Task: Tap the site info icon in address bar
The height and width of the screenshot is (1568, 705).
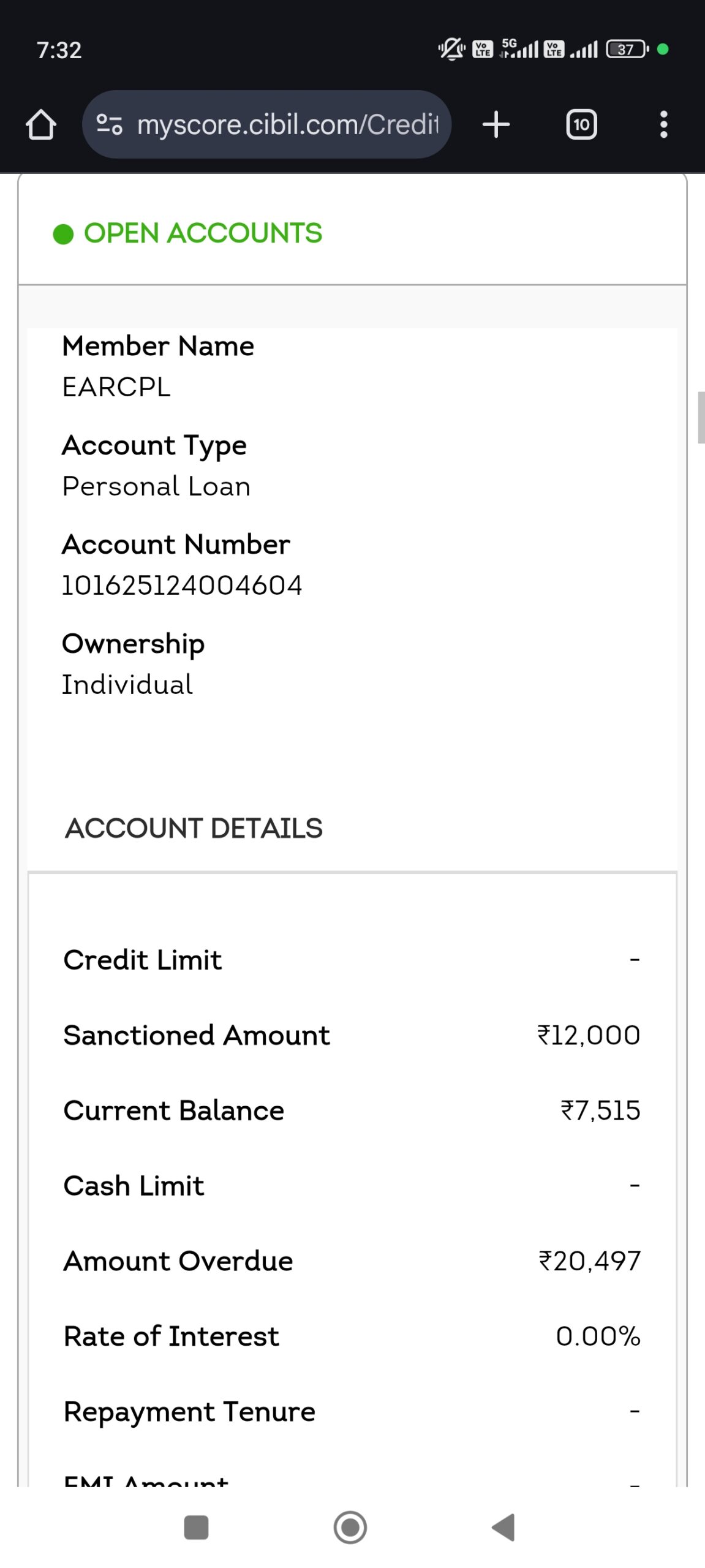Action: (x=110, y=125)
